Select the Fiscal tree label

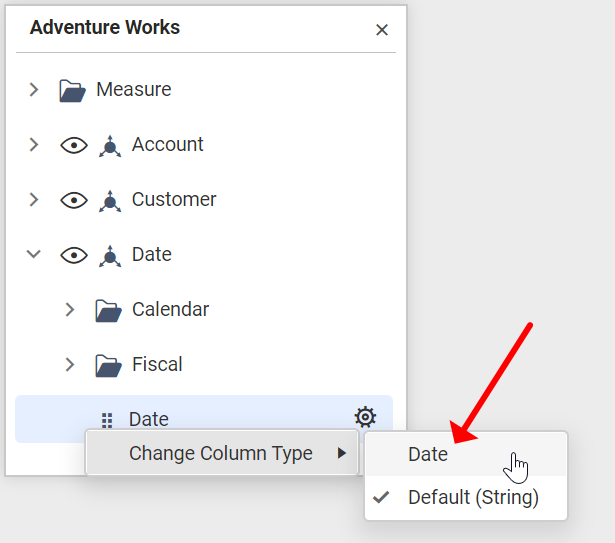157,364
